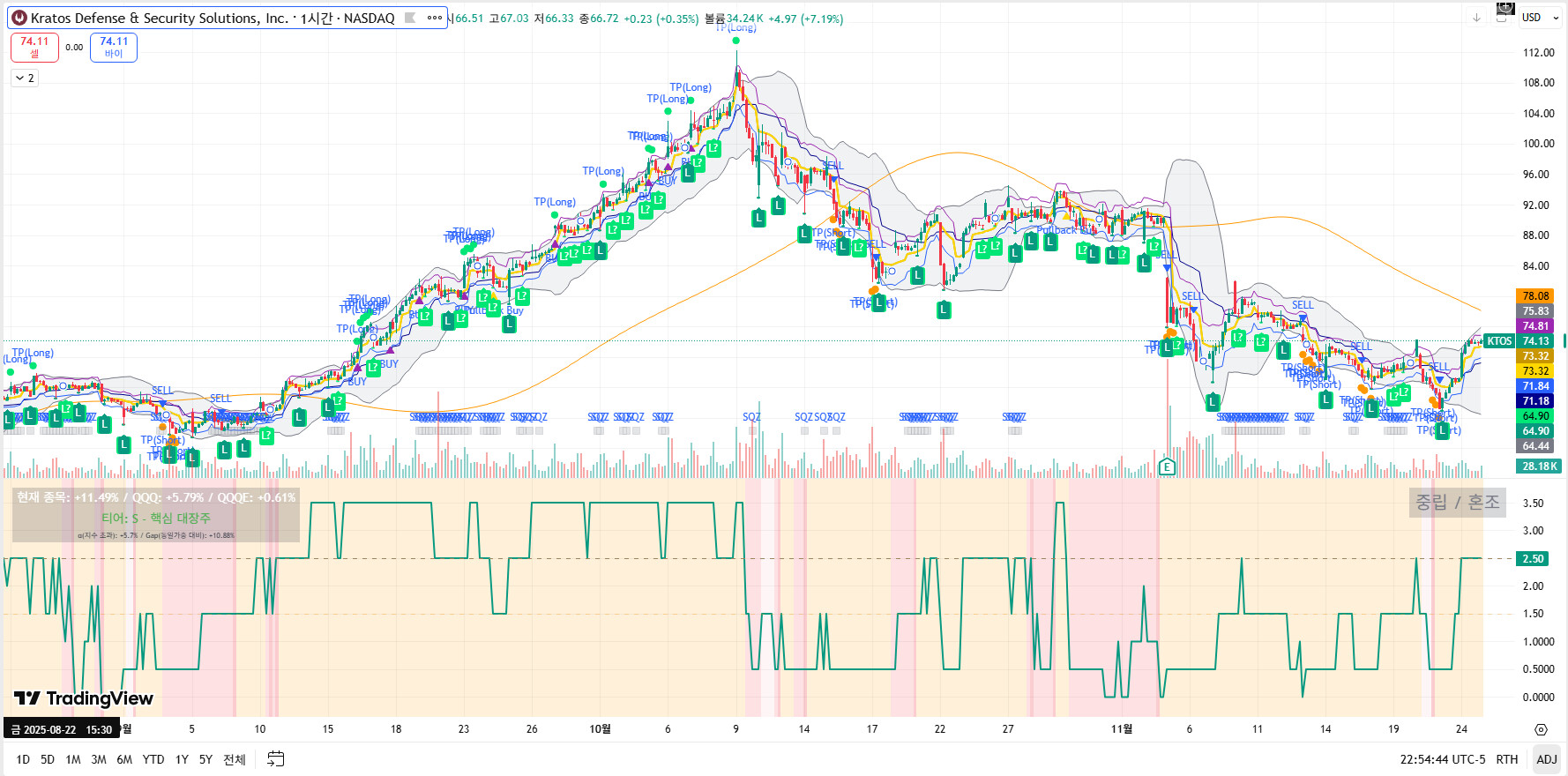Click the TradingView logo
The width and height of the screenshot is (1568, 776).
pyautogui.click(x=84, y=698)
